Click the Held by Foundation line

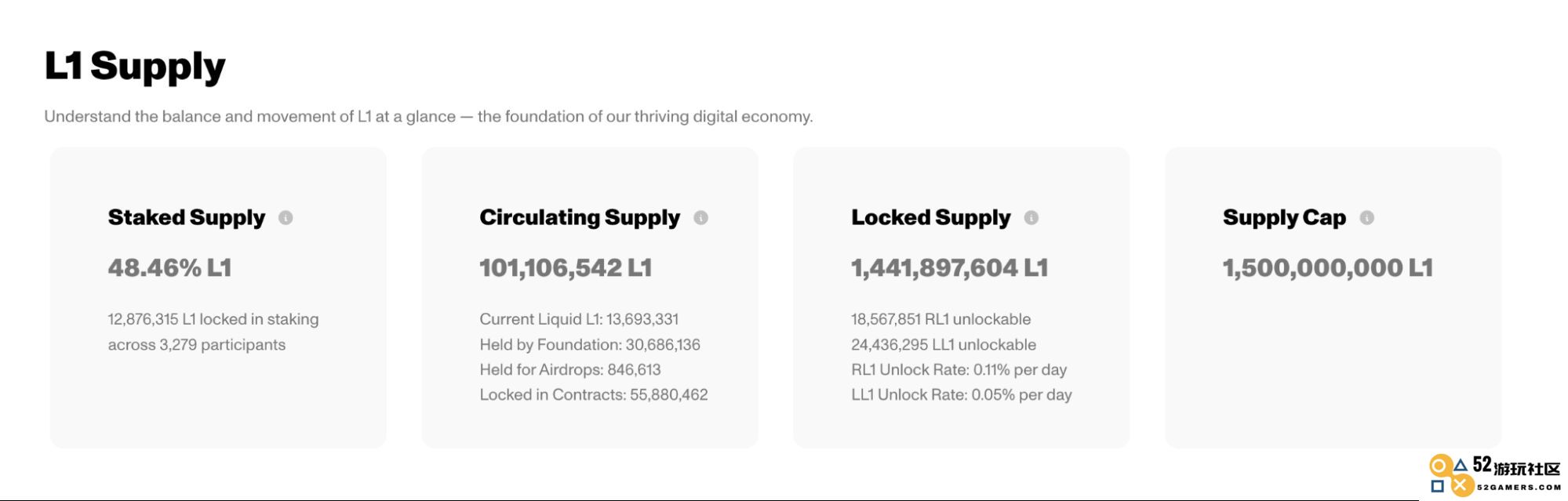point(590,344)
